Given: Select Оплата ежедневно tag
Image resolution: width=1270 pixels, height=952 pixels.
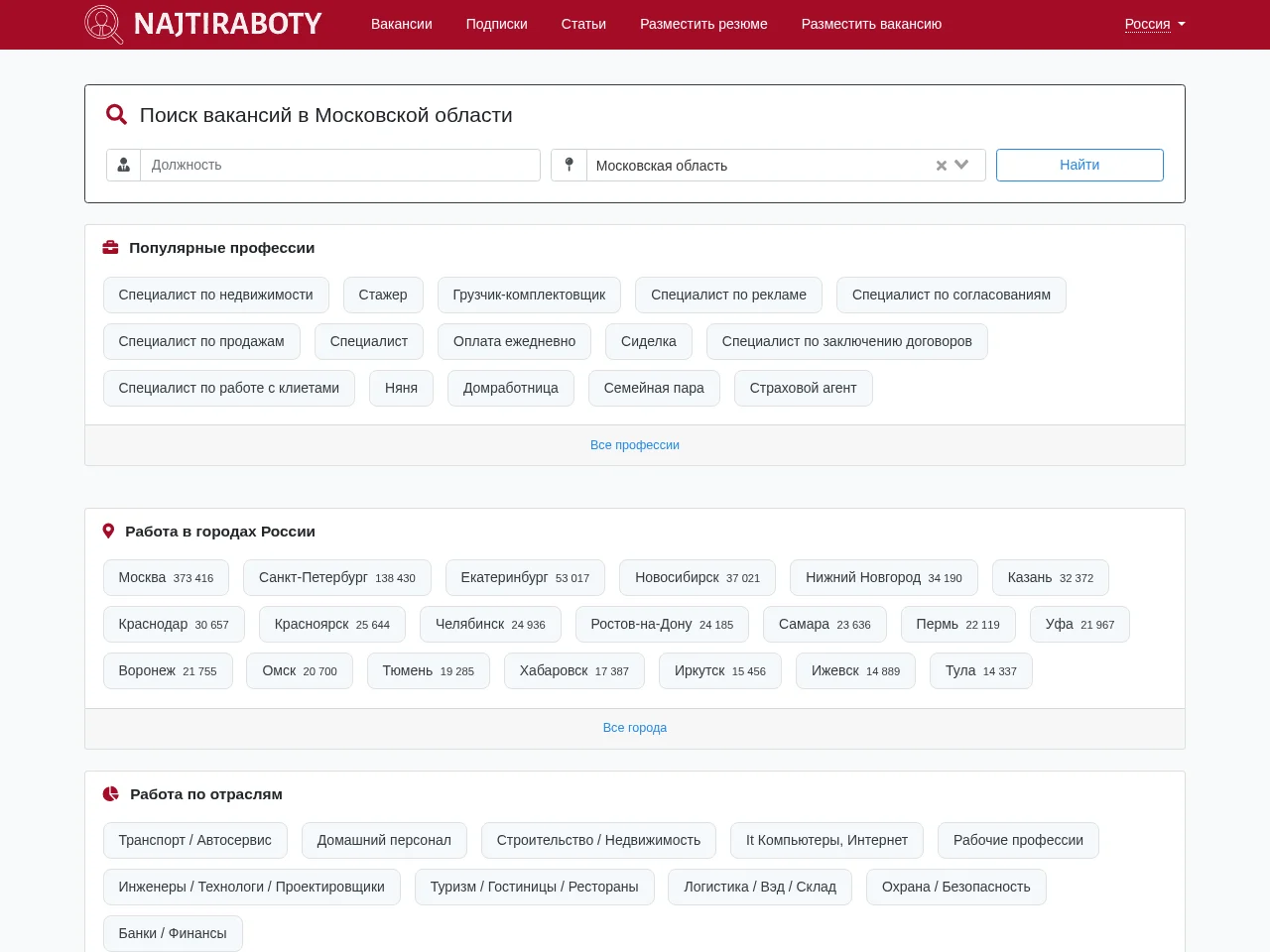Looking at the screenshot, I should pos(514,342).
